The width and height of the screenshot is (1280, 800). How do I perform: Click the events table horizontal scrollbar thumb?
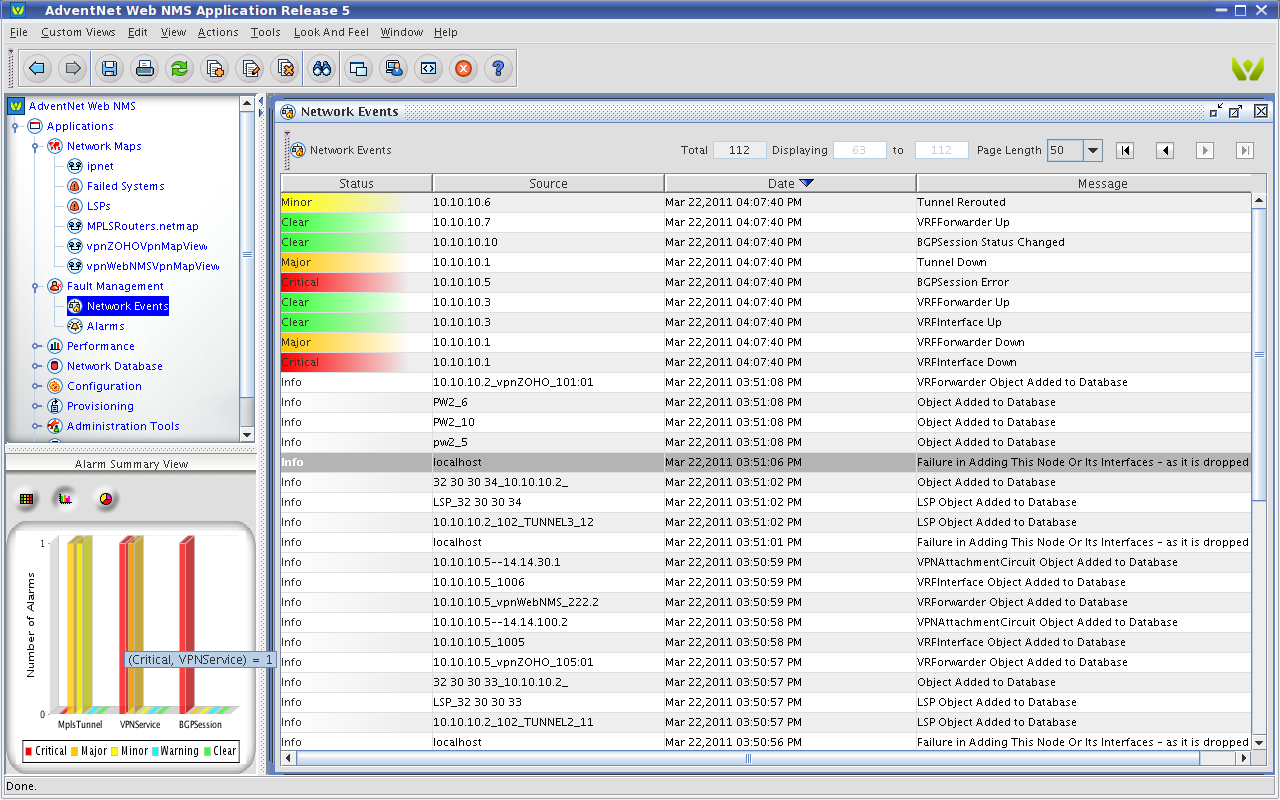coord(747,758)
